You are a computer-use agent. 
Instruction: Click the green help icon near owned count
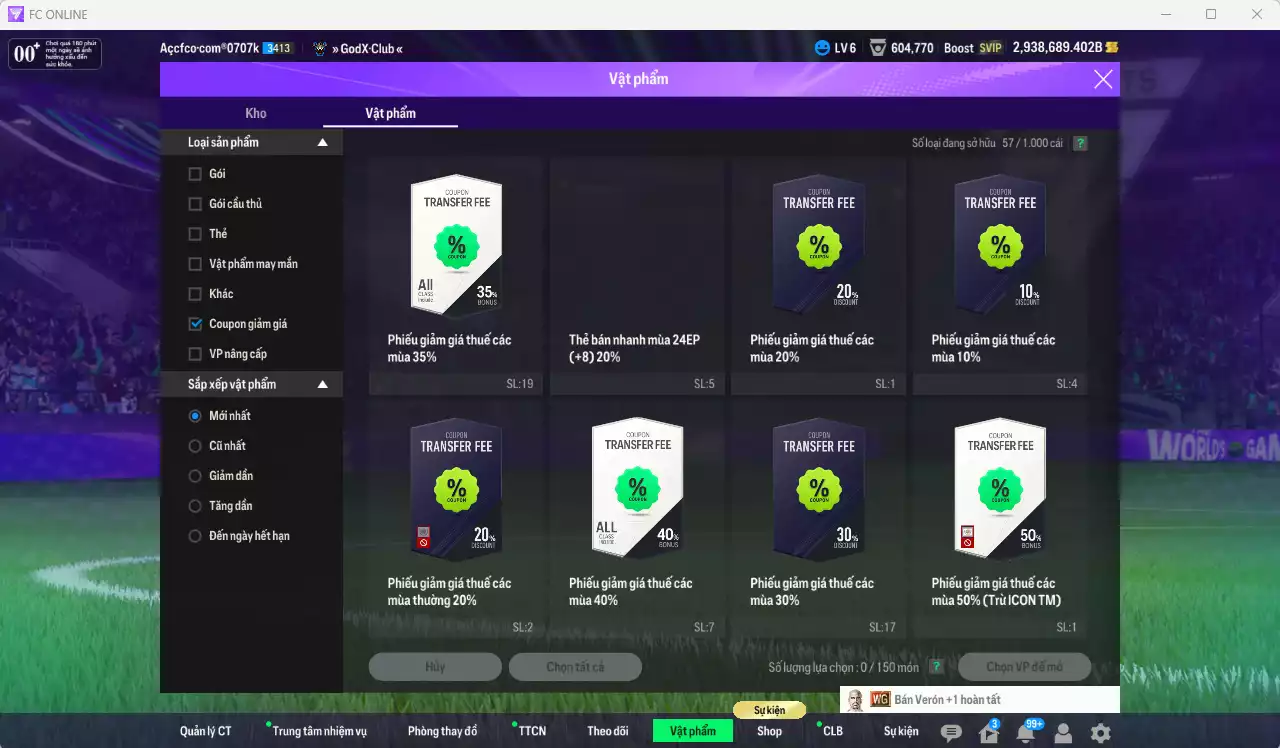1080,143
